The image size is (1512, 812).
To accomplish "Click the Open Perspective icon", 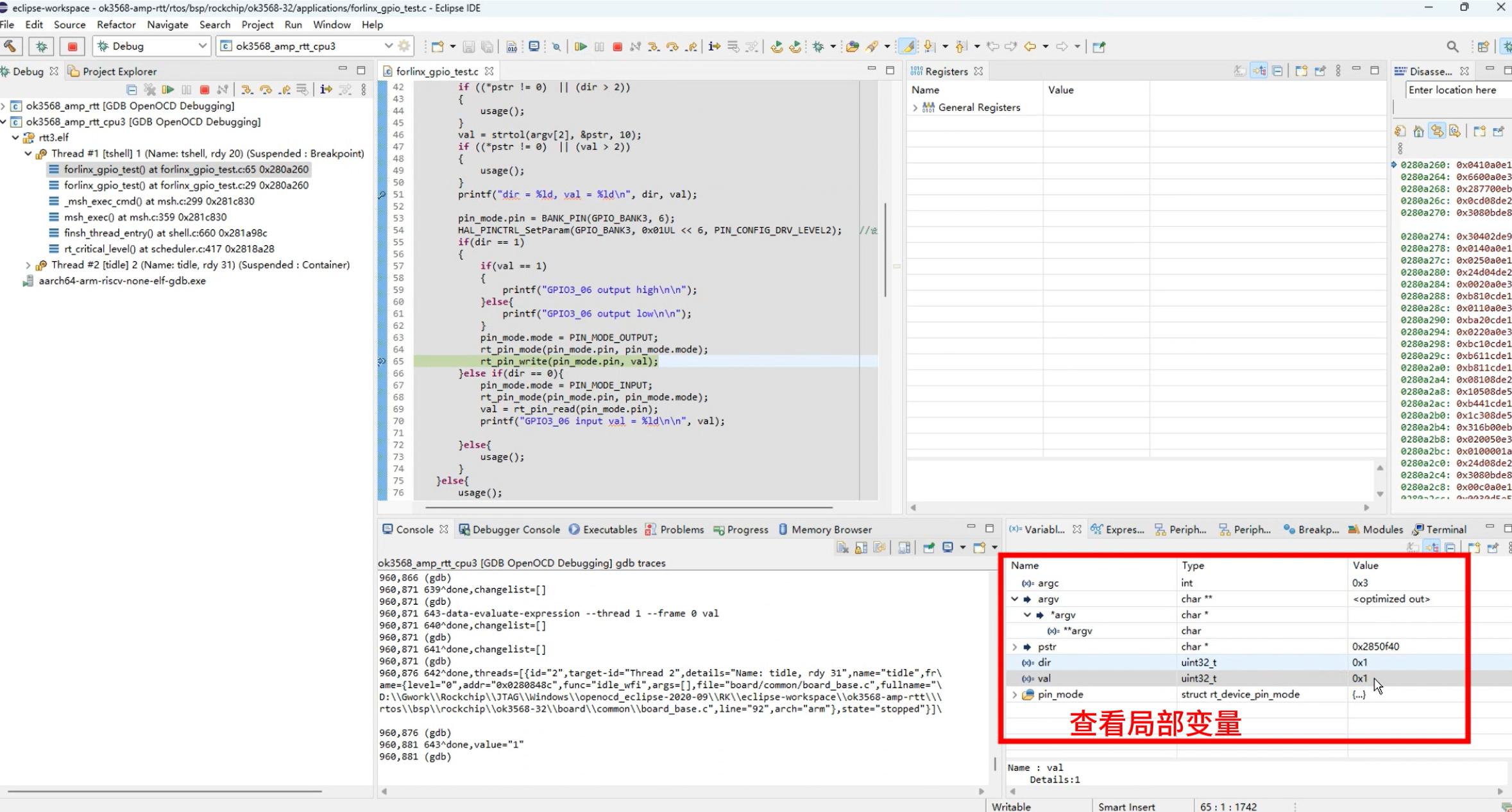I will (x=1483, y=46).
